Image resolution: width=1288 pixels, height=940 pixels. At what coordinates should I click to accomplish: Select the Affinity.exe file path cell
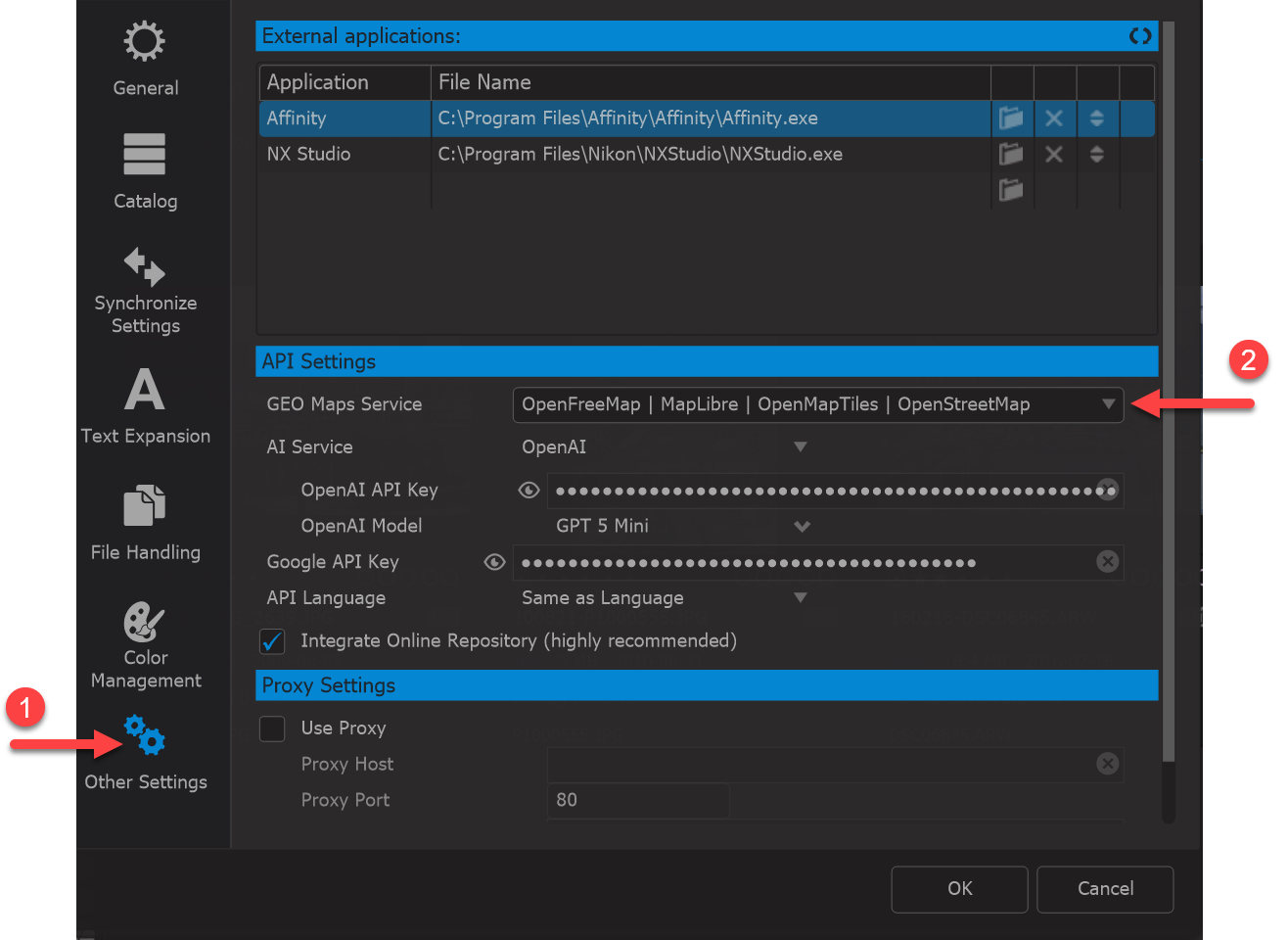point(711,118)
